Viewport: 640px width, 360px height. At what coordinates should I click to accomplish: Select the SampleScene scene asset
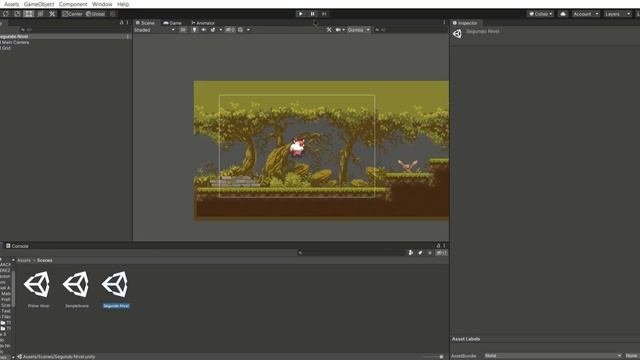[77, 289]
